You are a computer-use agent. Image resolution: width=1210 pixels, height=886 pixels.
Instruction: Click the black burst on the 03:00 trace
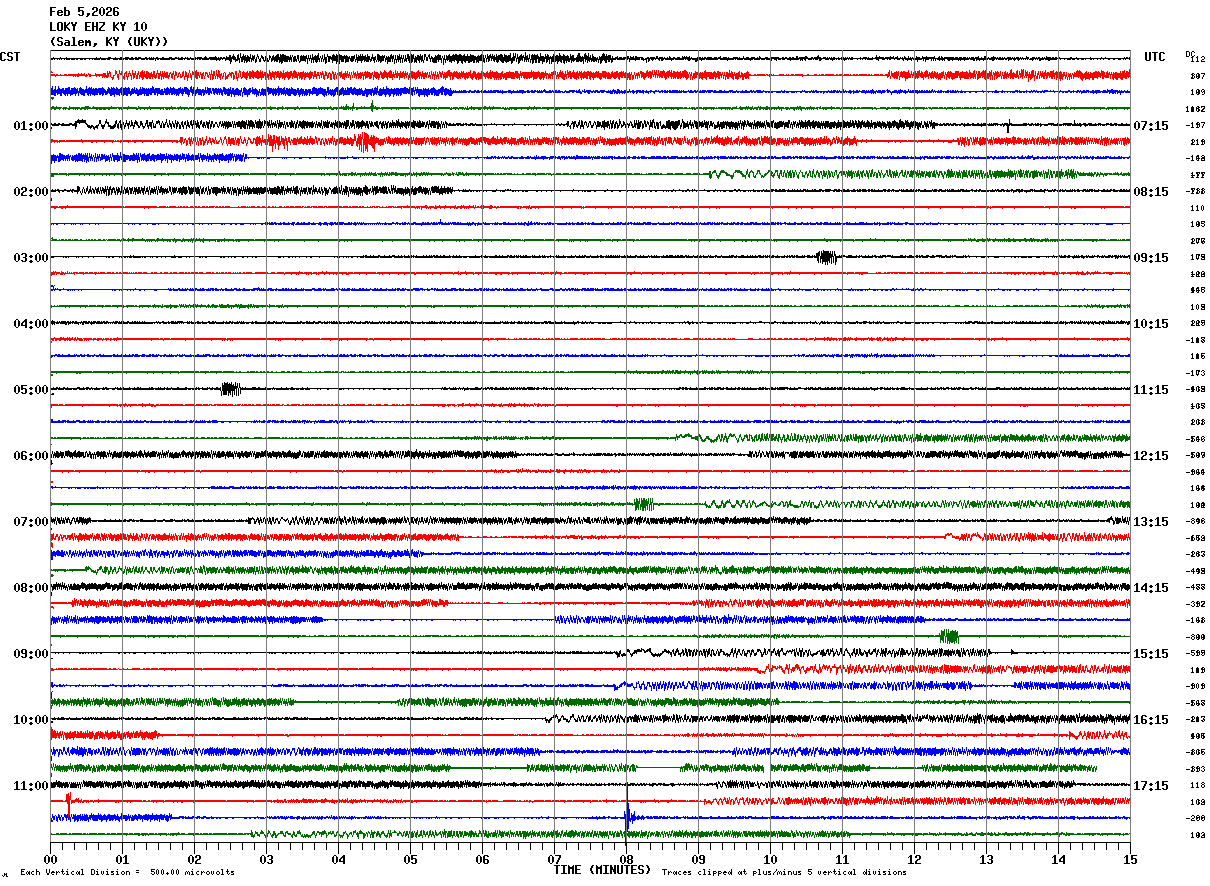[x=826, y=257]
